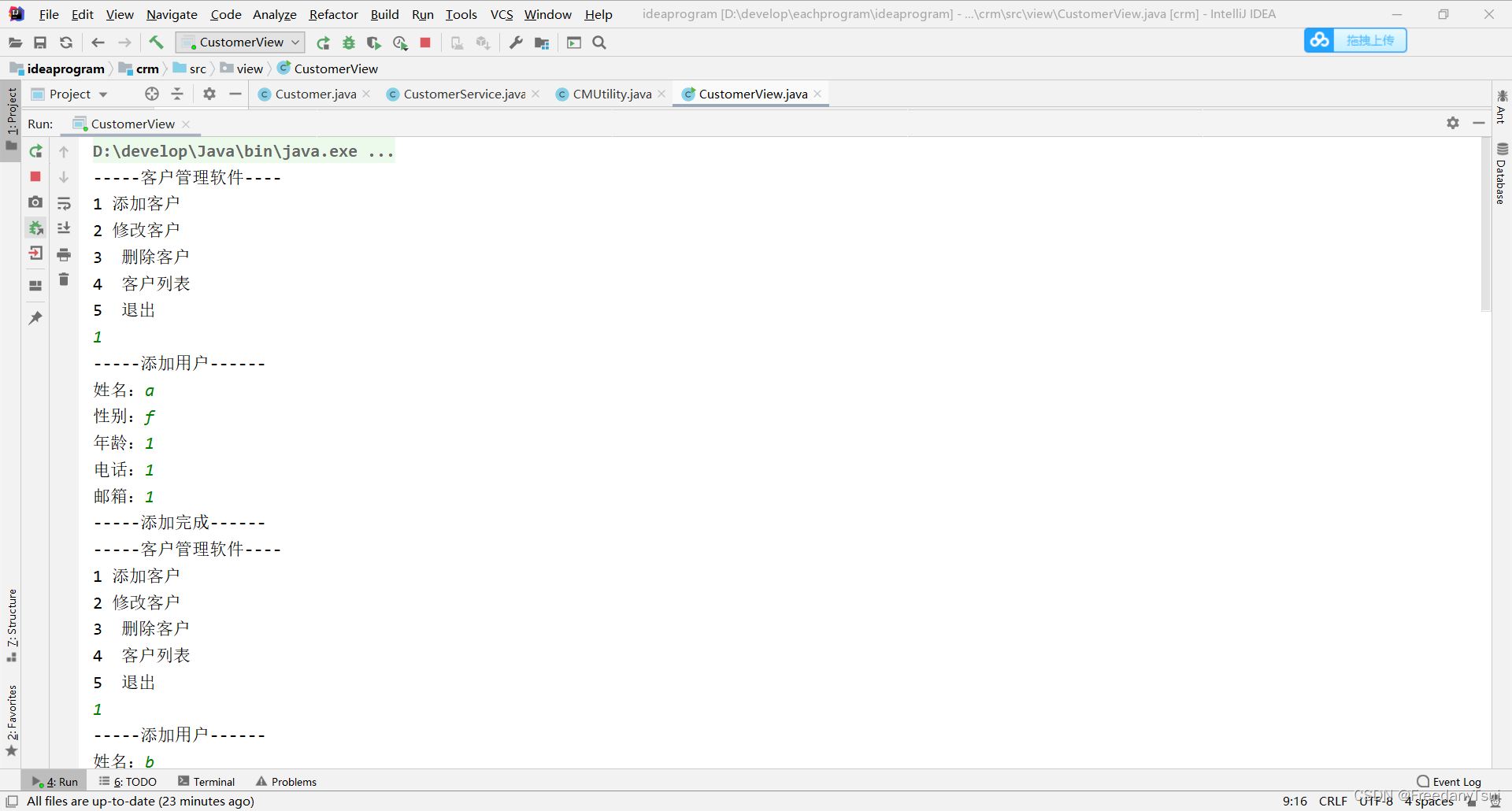Click the console vertical scrollbar
The width and height of the screenshot is (1512, 811).
[x=1485, y=225]
